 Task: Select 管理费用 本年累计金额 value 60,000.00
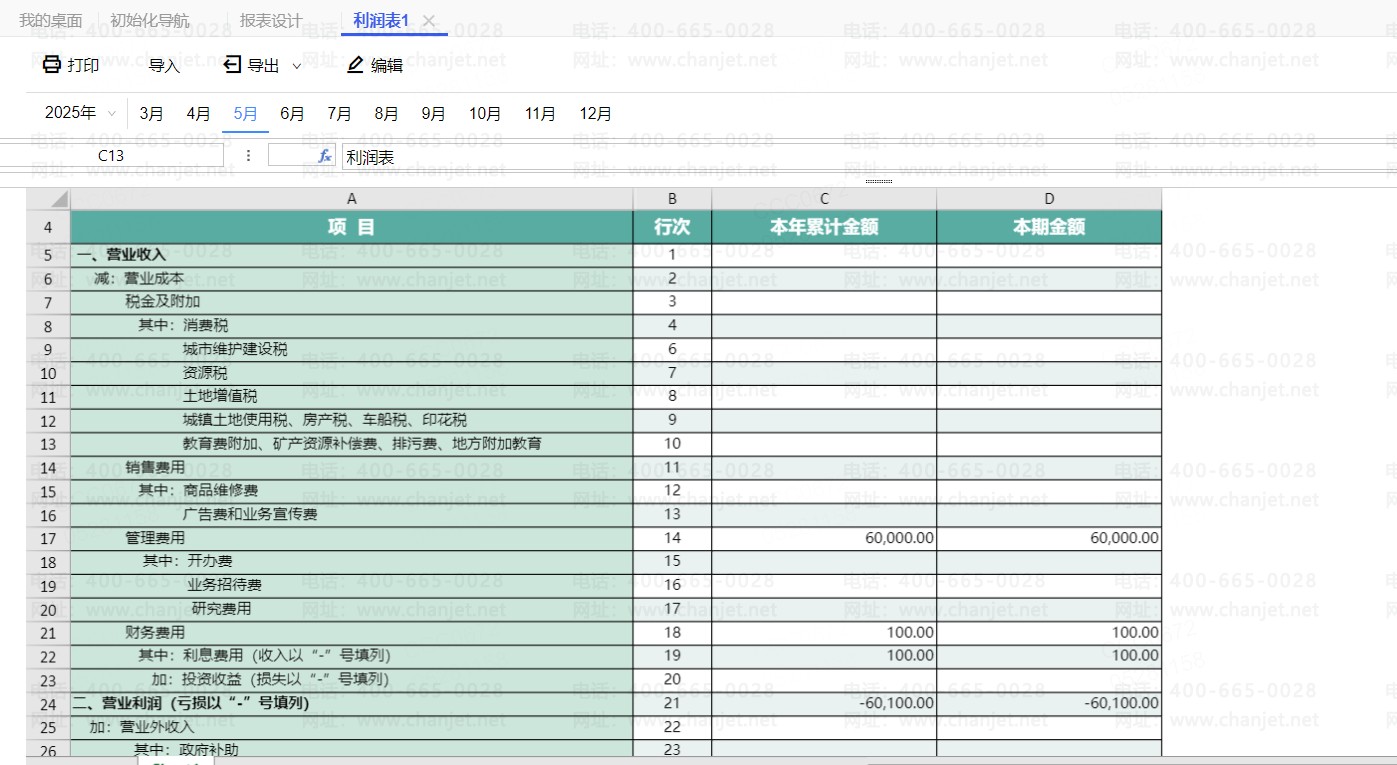tap(825, 539)
